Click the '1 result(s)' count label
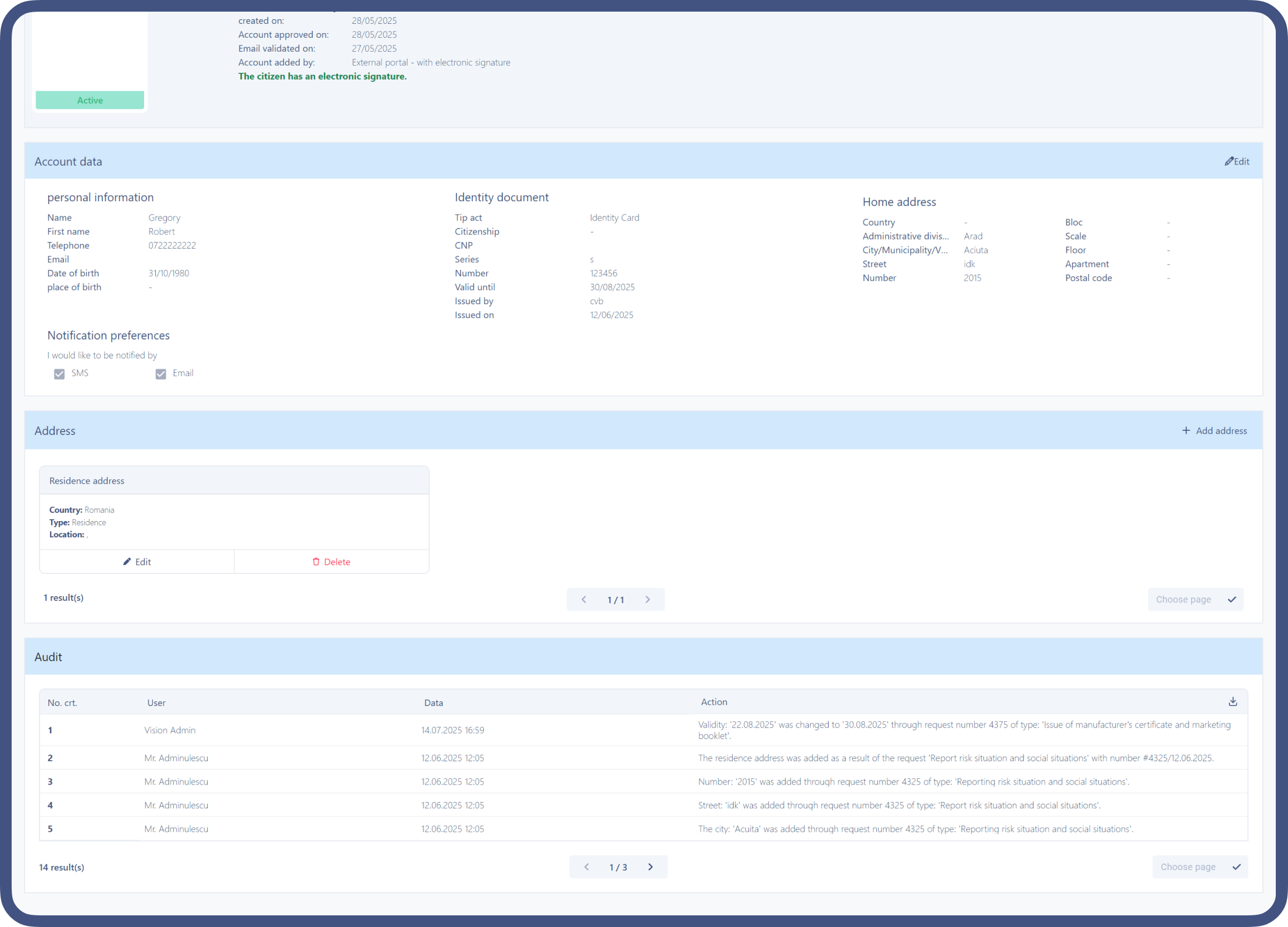 [63, 598]
